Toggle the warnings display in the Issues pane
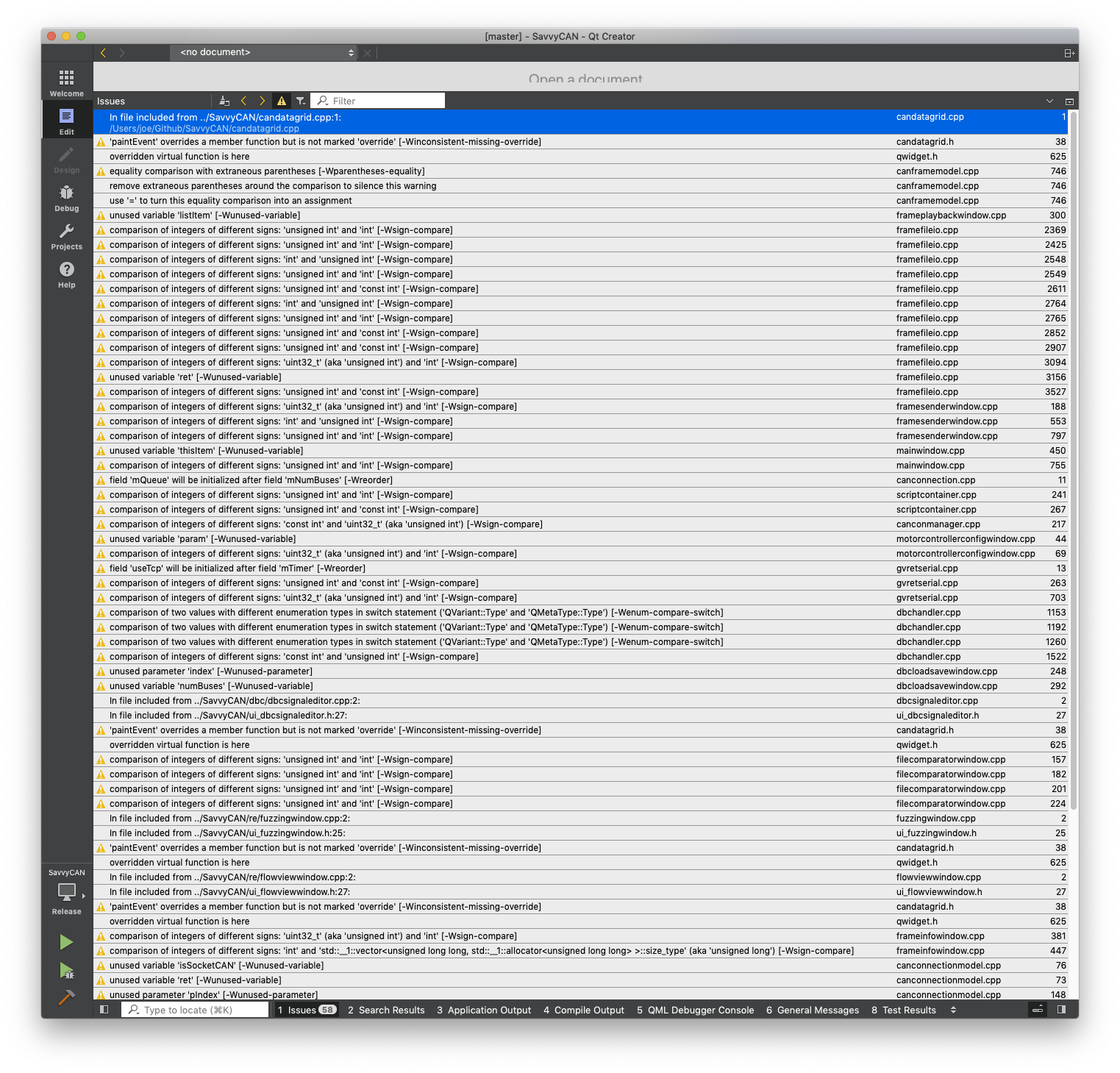Image resolution: width=1120 pixels, height=1073 pixels. pyautogui.click(x=282, y=101)
